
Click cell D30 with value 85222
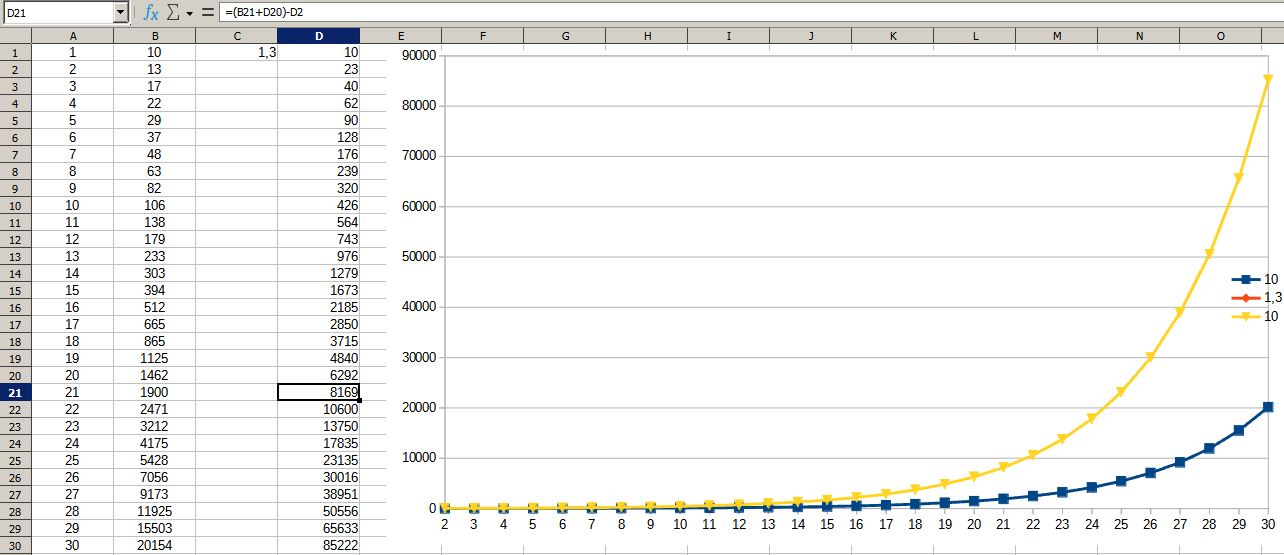pyautogui.click(x=318, y=545)
